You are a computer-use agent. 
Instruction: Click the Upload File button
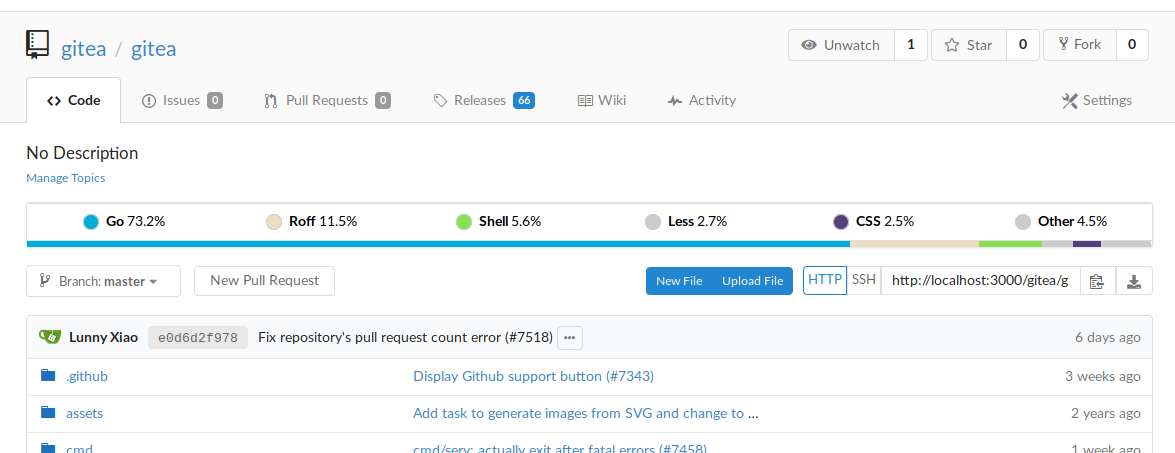coord(752,281)
